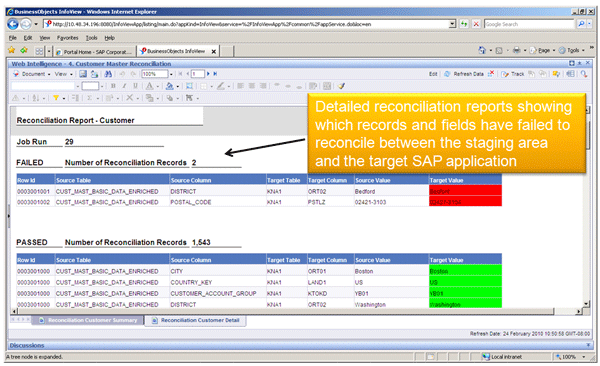
Task: Click the Favorites star icon
Action: (11, 50)
